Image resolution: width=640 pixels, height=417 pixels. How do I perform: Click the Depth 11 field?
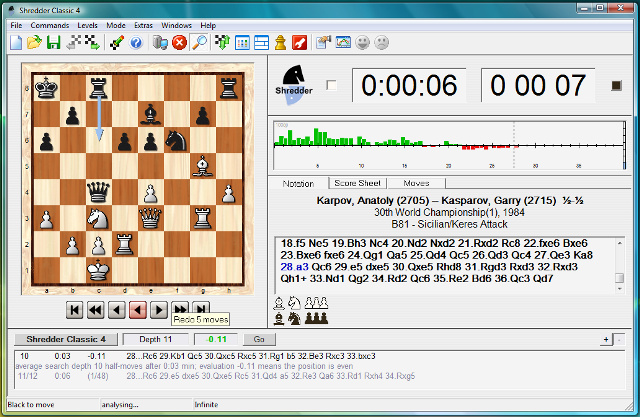click(x=156, y=339)
